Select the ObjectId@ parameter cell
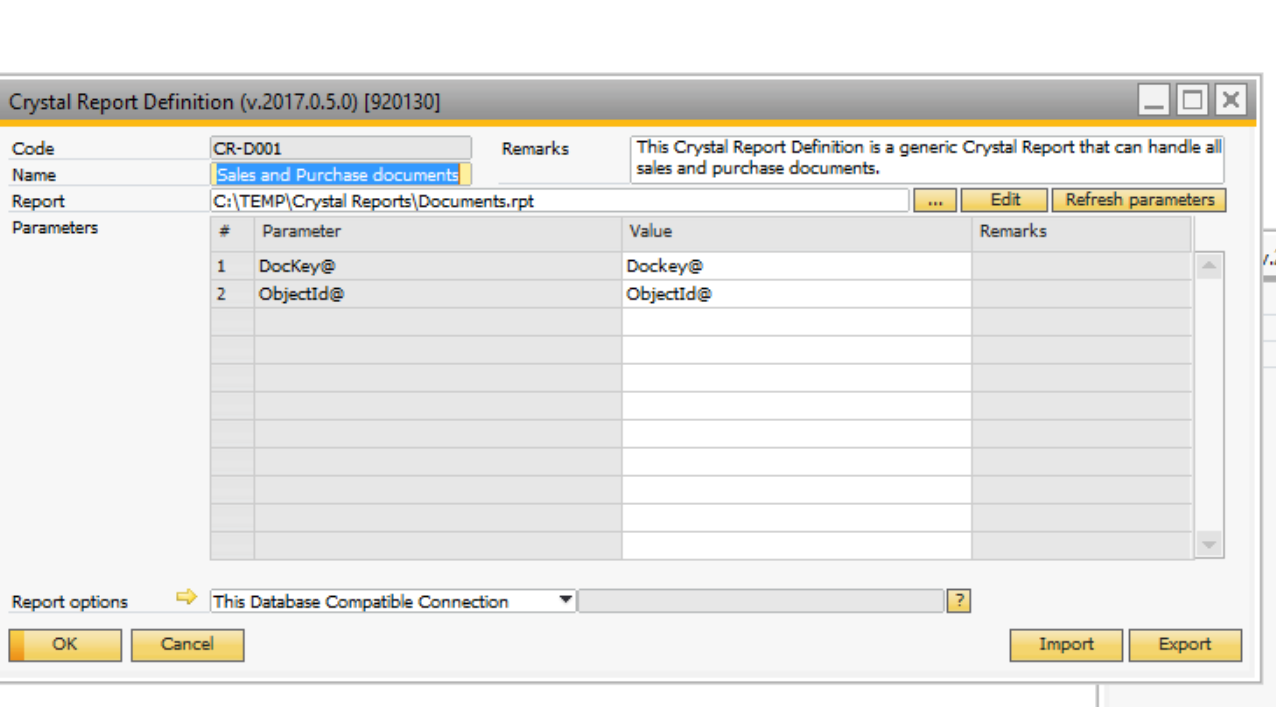 coord(438,294)
